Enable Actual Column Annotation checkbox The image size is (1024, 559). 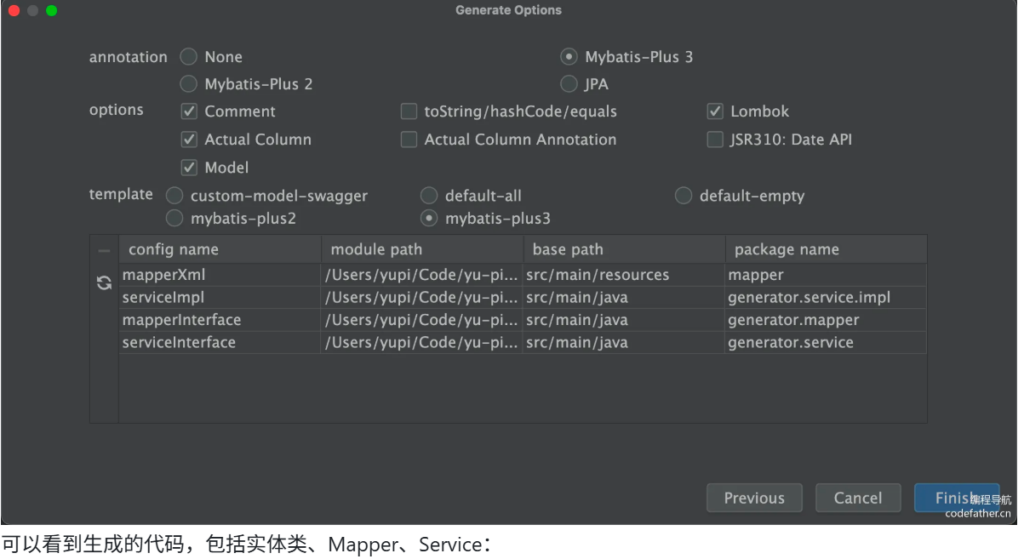[409, 140]
